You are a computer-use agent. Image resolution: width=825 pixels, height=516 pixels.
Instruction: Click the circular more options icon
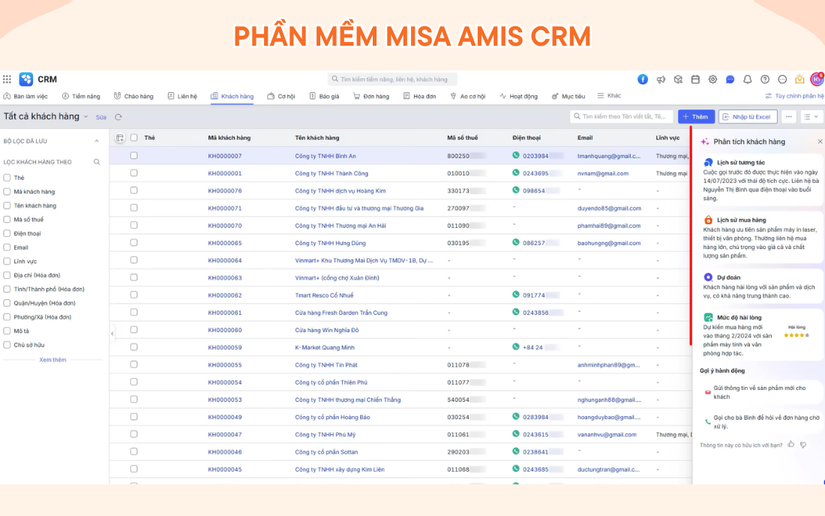(x=782, y=79)
